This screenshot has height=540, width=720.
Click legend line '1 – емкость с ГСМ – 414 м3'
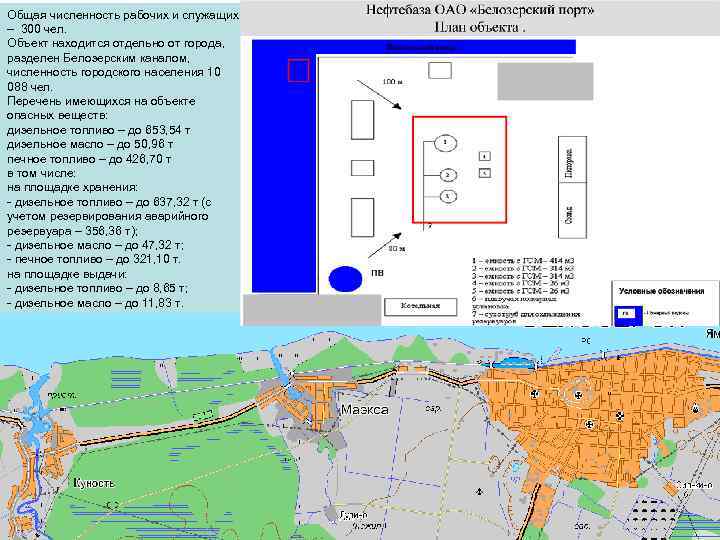tap(523, 261)
